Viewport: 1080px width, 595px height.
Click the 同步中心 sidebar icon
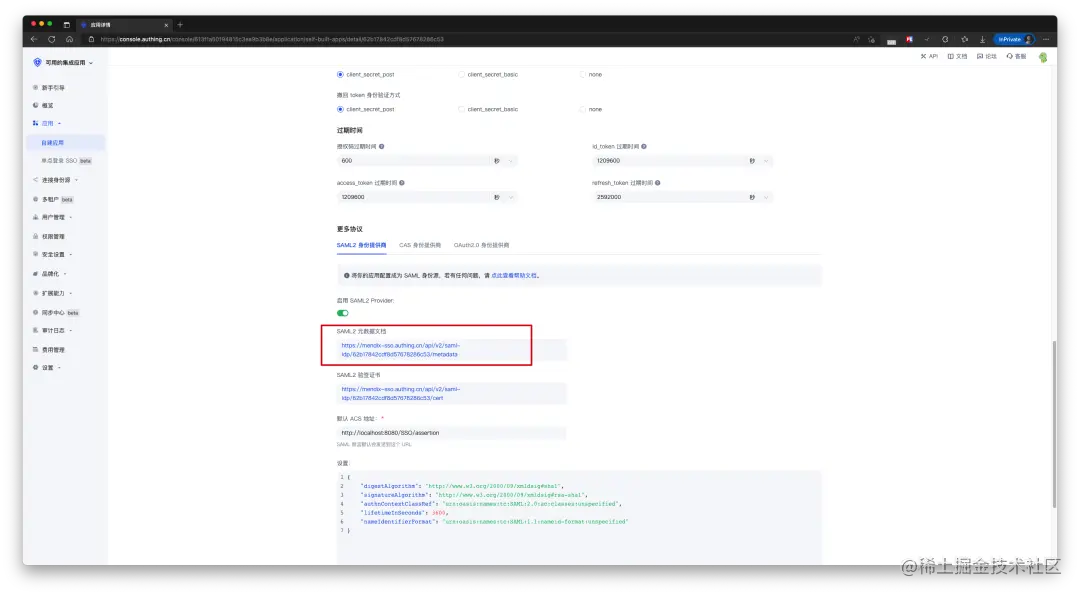click(35, 312)
